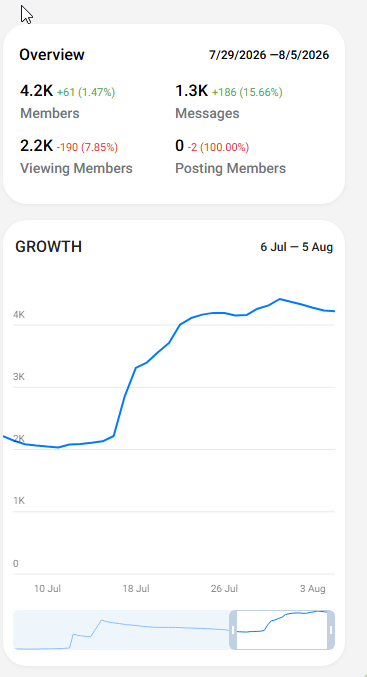Image resolution: width=367 pixels, height=677 pixels.
Task: Click the +186 (15.66%) messages change indicator
Action: (247, 92)
